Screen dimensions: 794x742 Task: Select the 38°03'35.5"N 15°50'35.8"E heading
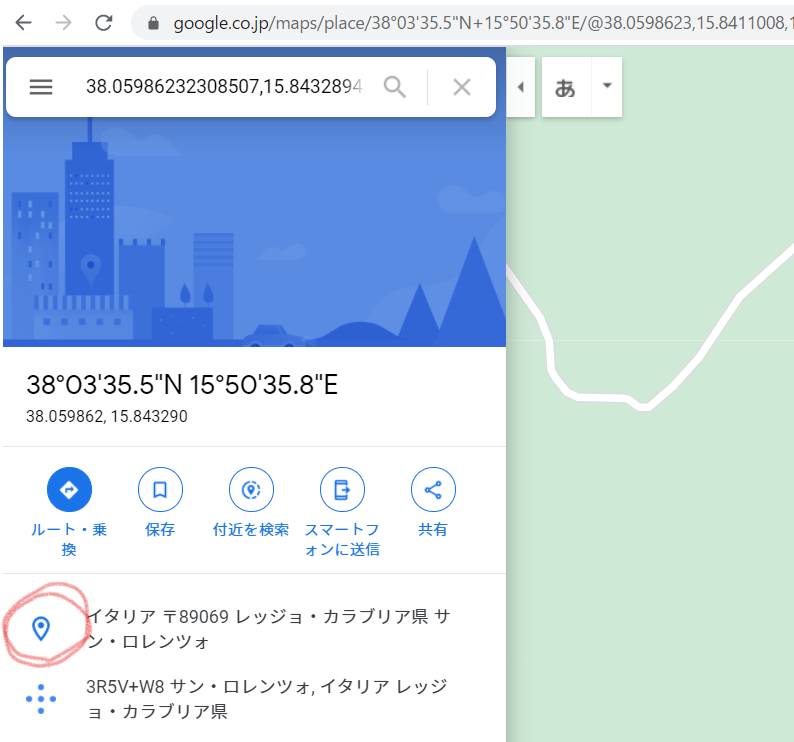point(182,385)
